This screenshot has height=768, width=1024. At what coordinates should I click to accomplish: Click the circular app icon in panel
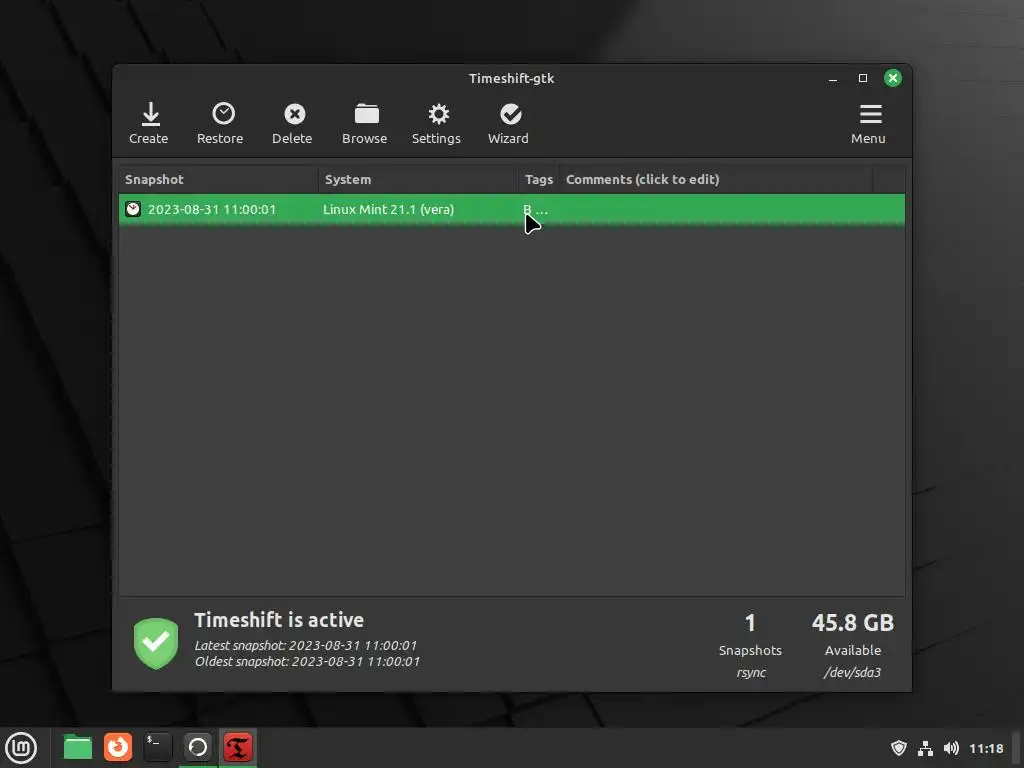(x=198, y=748)
